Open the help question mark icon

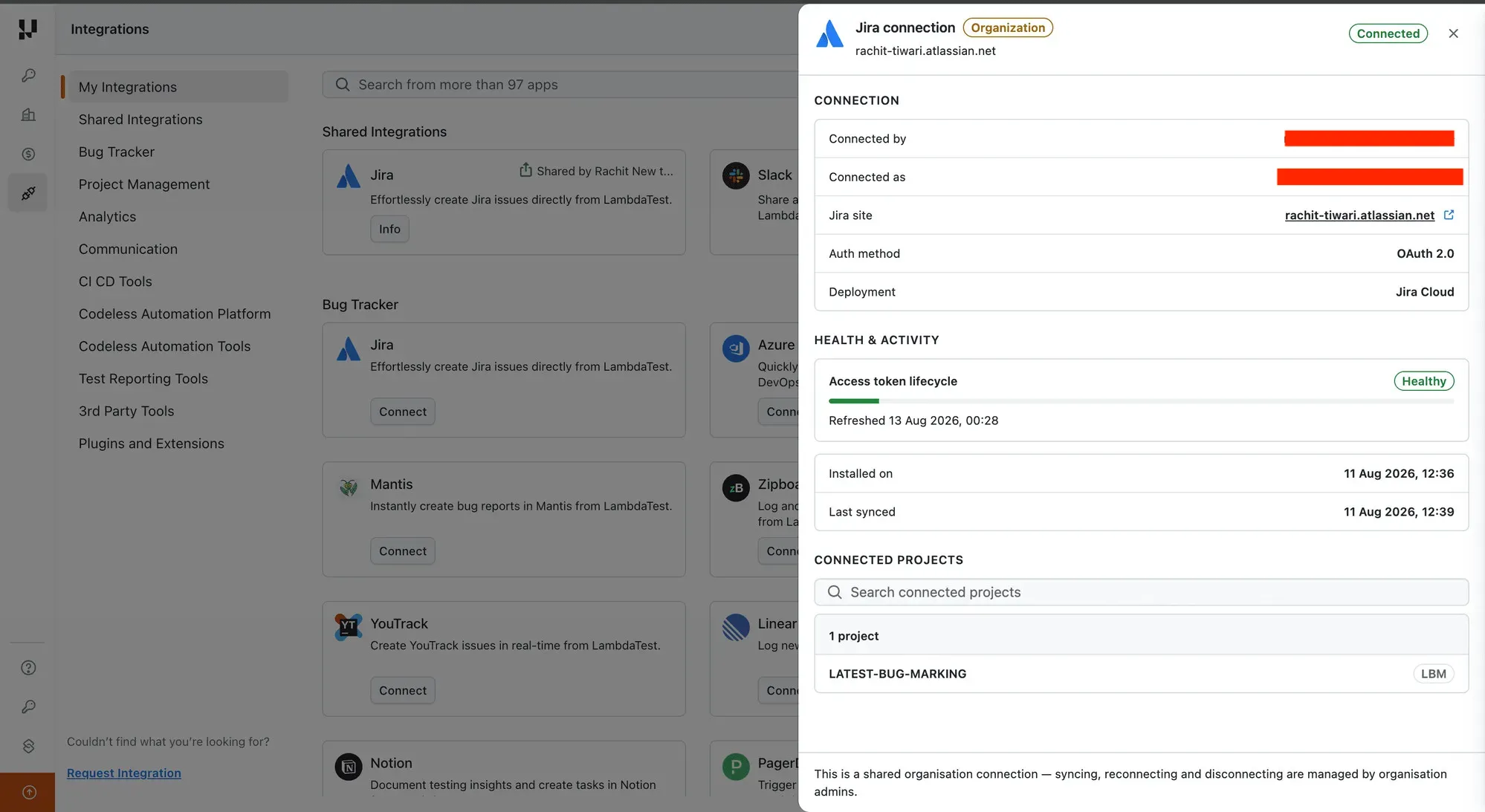pyautogui.click(x=28, y=668)
